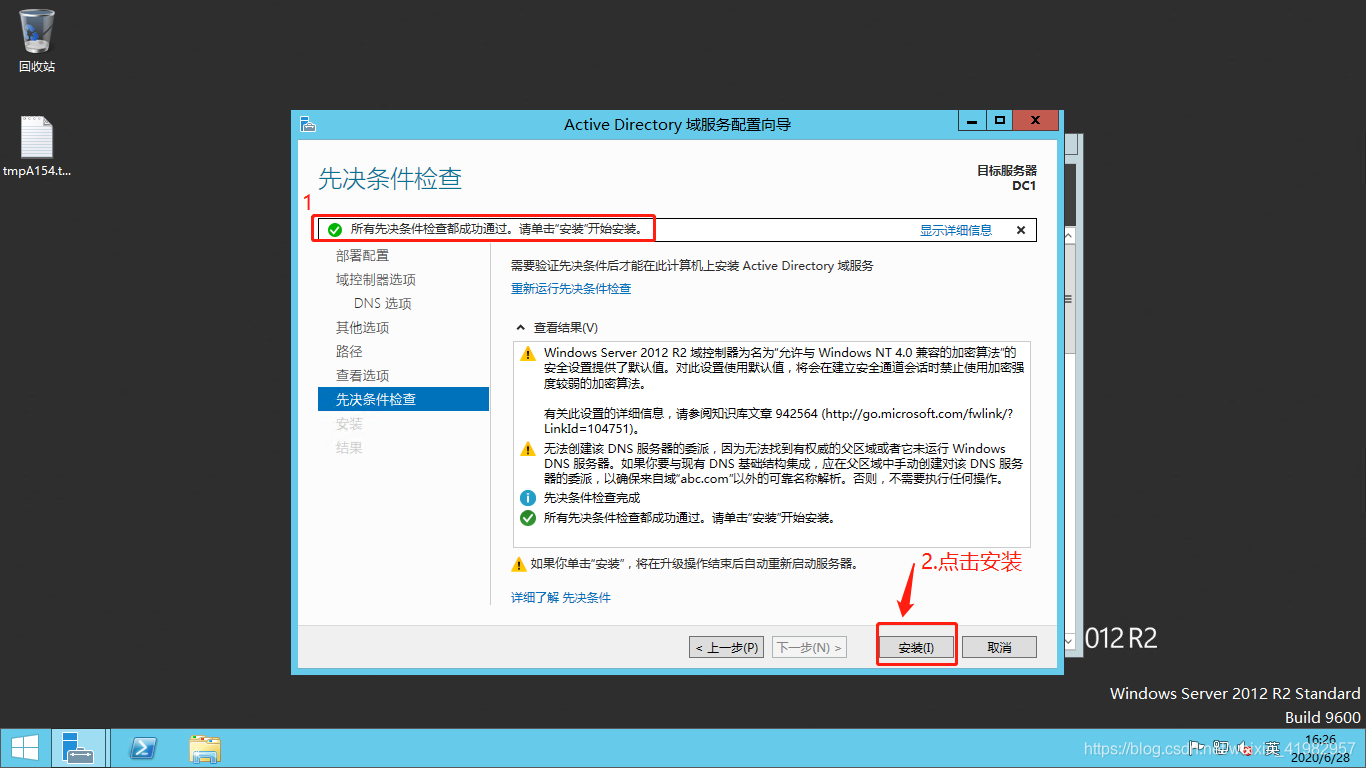
Task: Click the Action Center flag tray icon
Action: [x=1196, y=746]
